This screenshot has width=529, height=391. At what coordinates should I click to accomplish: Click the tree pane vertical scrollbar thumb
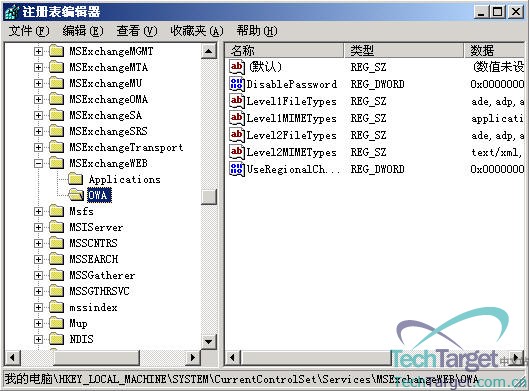(209, 197)
